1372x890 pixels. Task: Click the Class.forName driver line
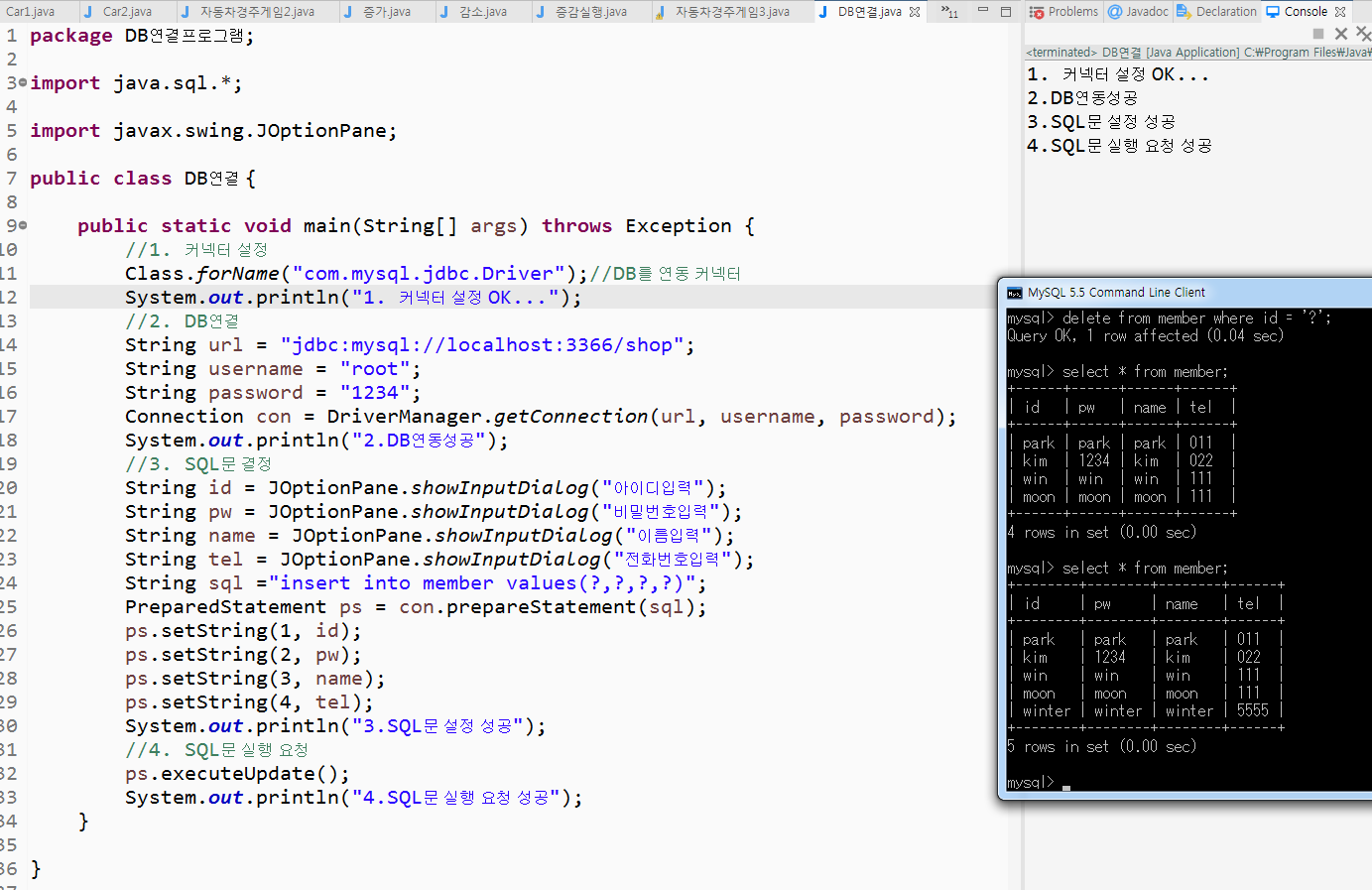click(x=433, y=274)
